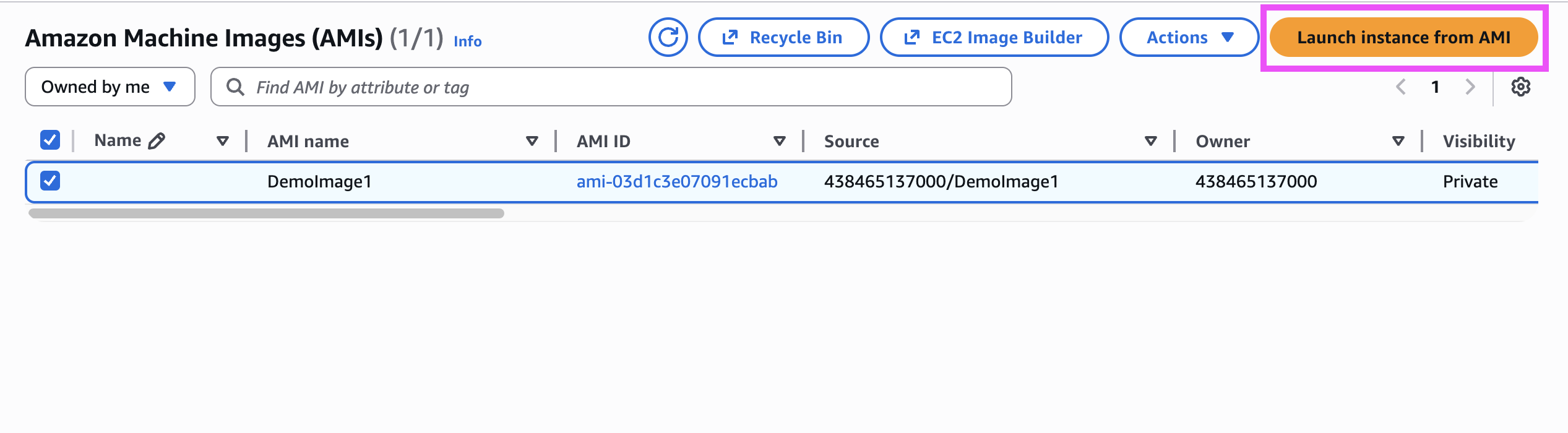Go to the next page arrow
Viewport: 1568px width, 433px height.
(1470, 87)
